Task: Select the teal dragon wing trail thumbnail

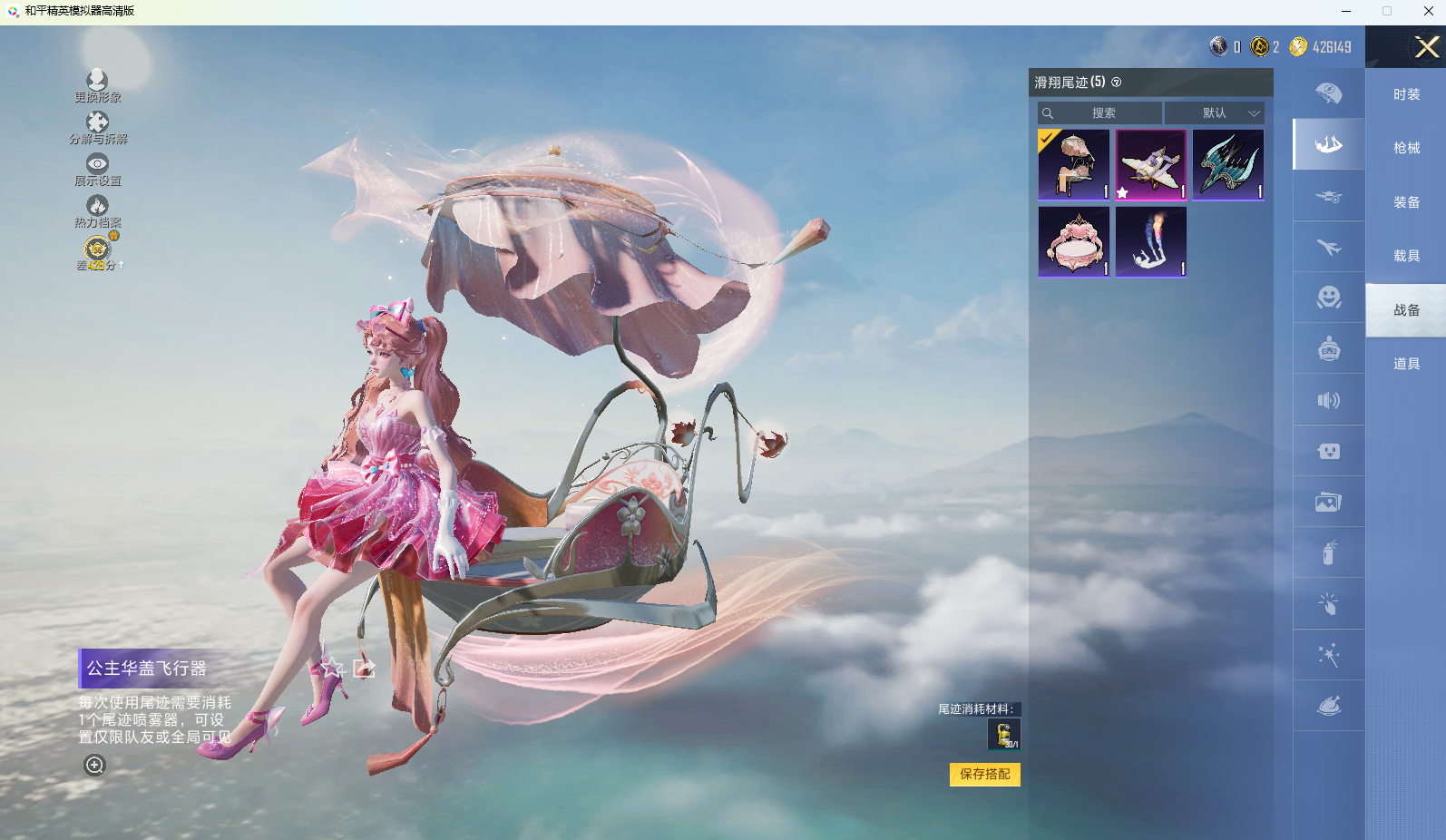Action: 1228,164
